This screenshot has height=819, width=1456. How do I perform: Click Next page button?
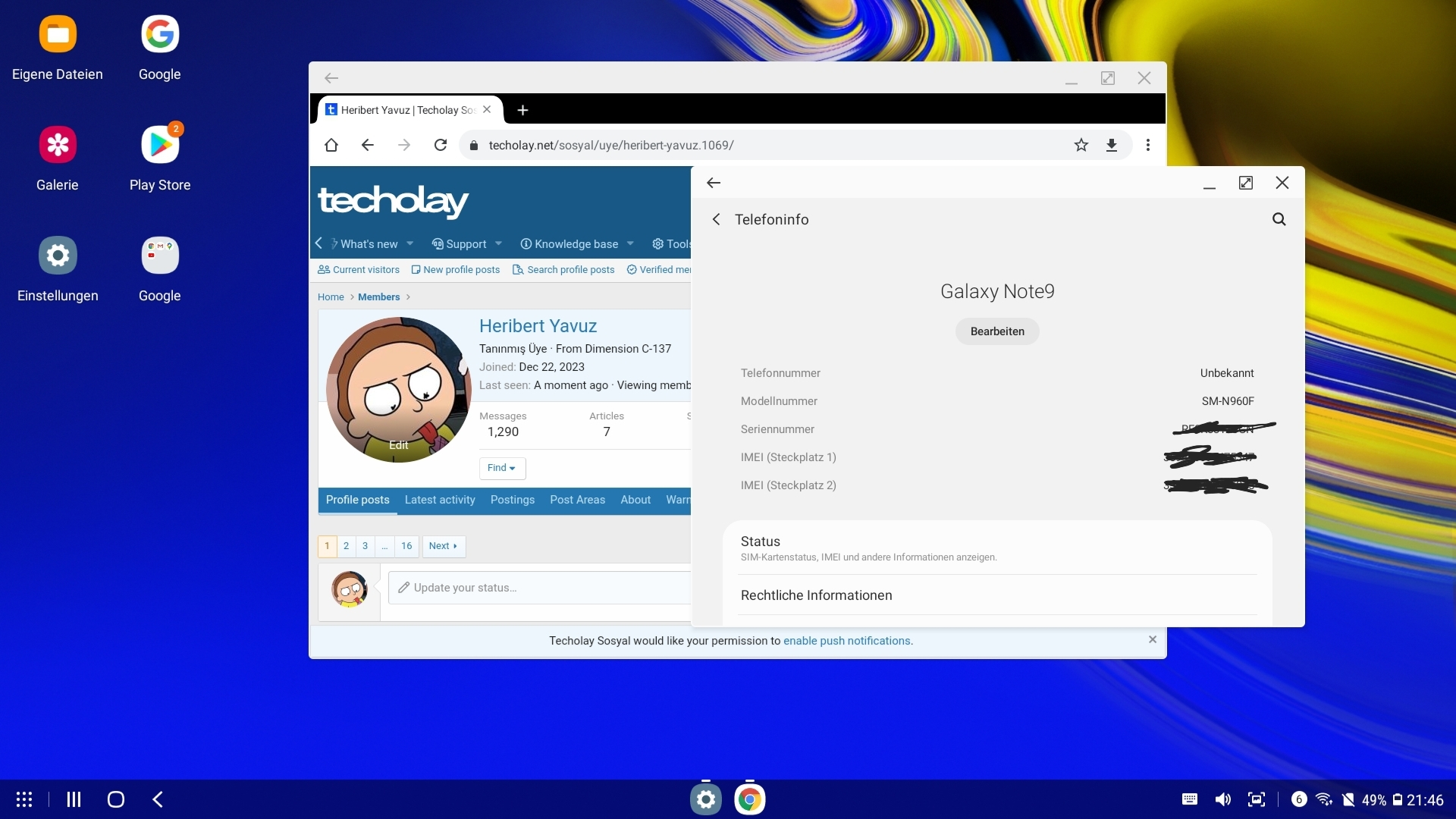click(x=444, y=546)
